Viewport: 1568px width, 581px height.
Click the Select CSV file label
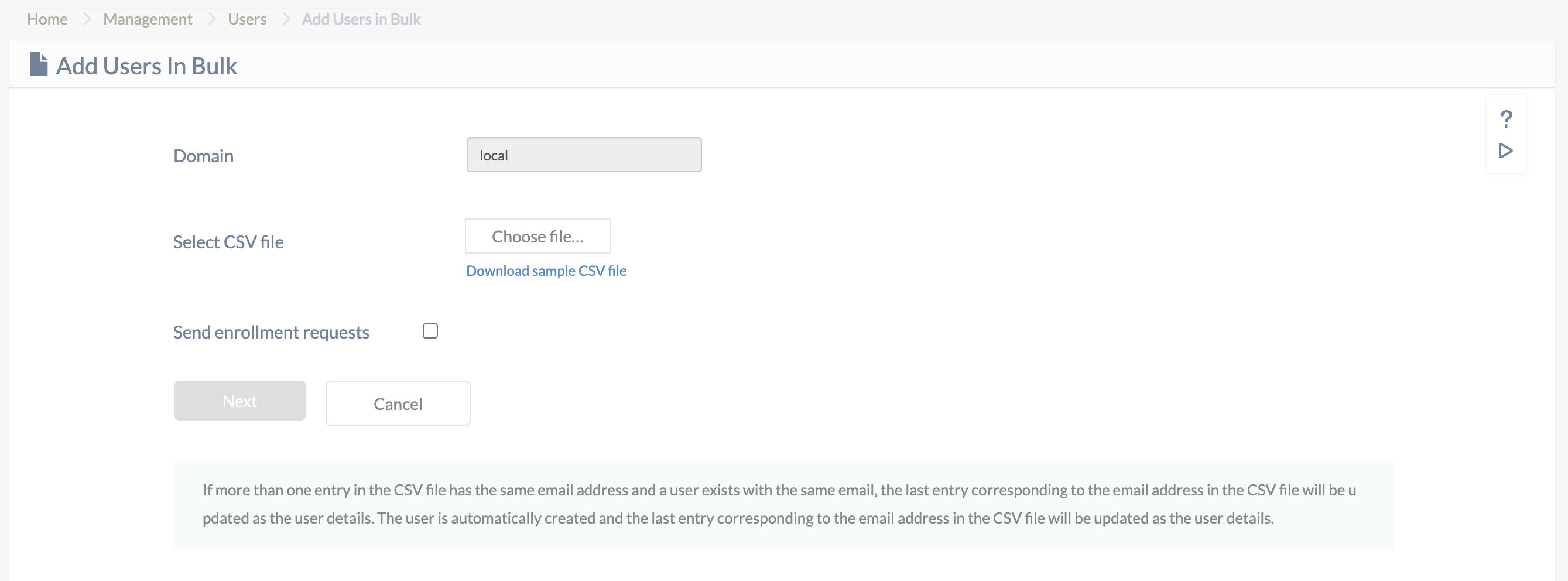[228, 242]
